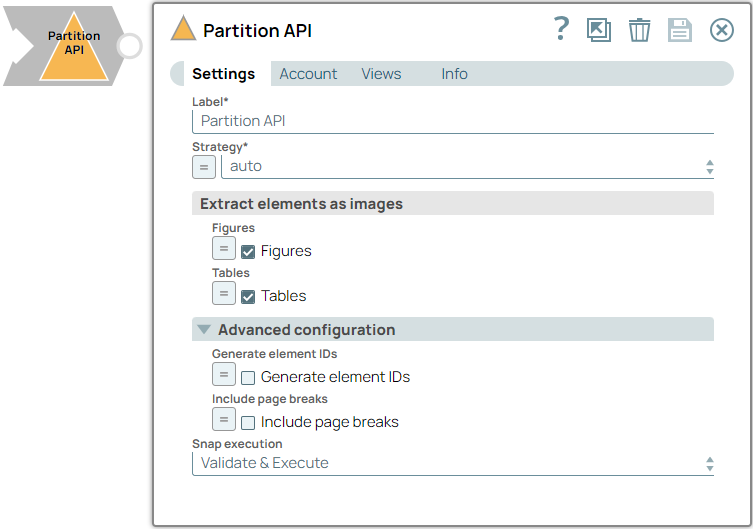Click Snap execution stepper arrows

(709, 464)
